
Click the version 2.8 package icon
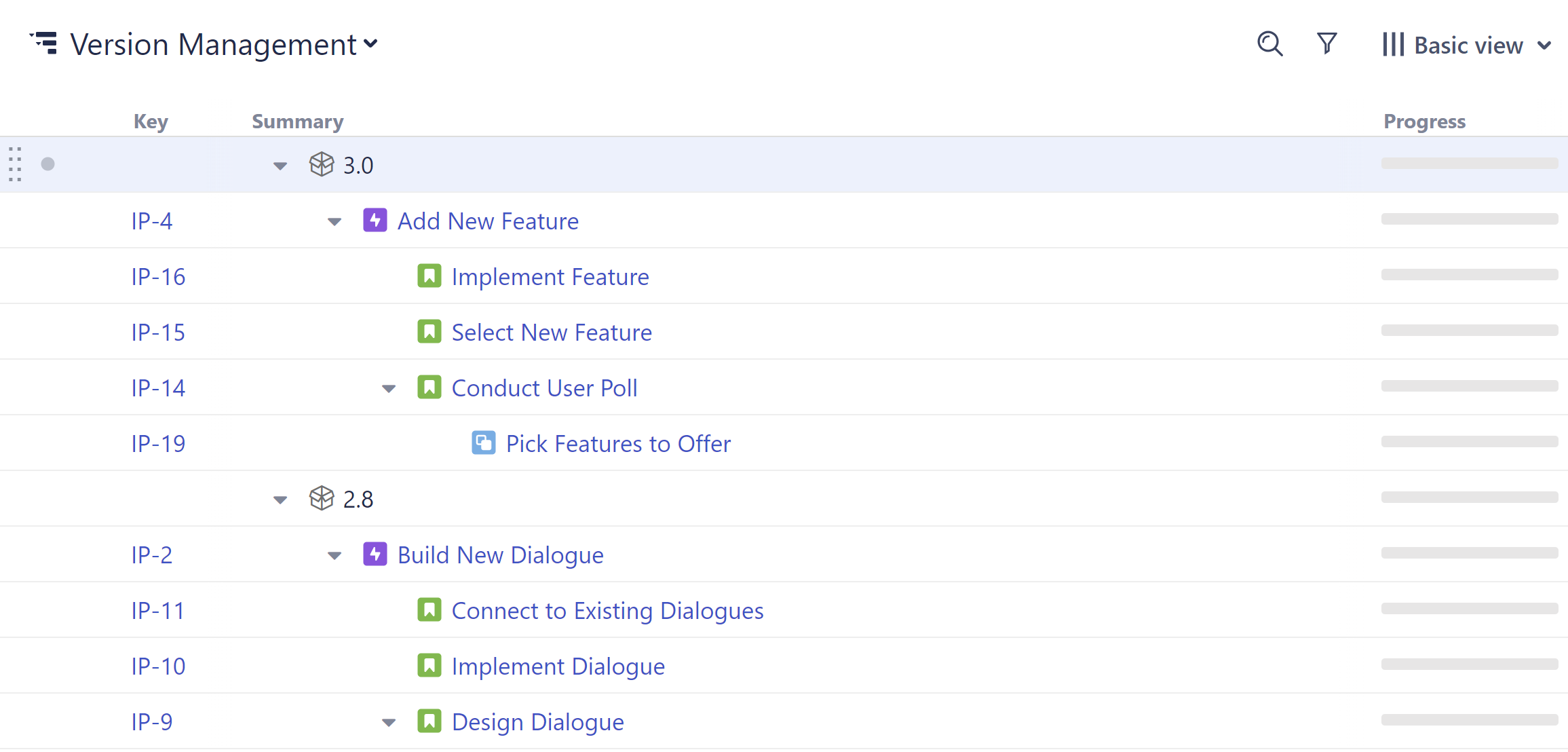click(322, 498)
